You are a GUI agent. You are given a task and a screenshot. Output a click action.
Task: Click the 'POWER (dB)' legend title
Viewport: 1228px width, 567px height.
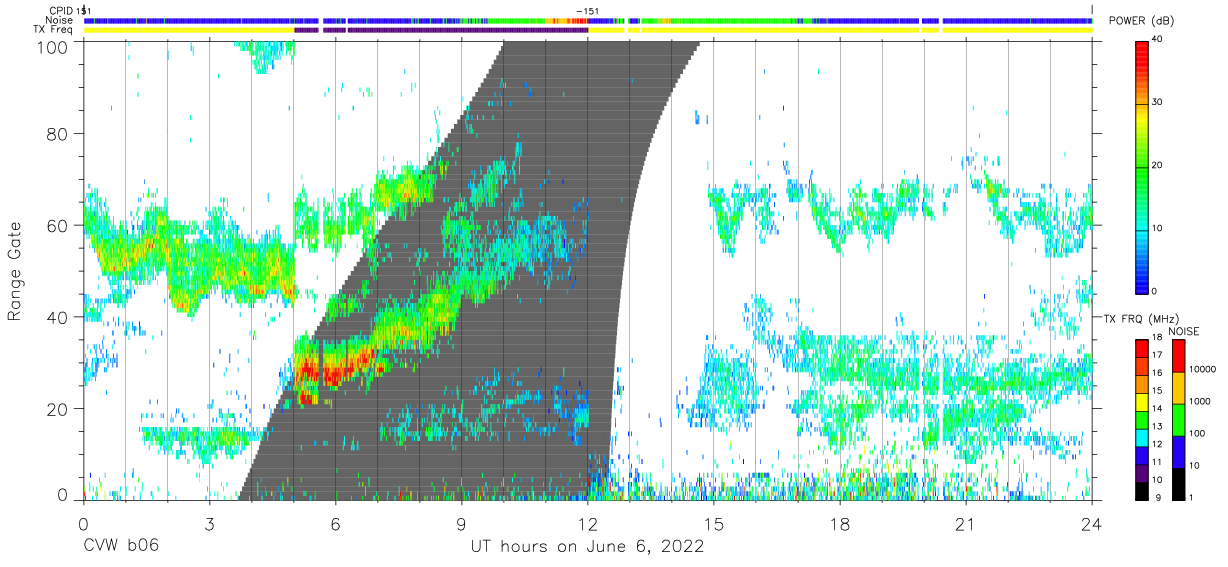(1141, 21)
